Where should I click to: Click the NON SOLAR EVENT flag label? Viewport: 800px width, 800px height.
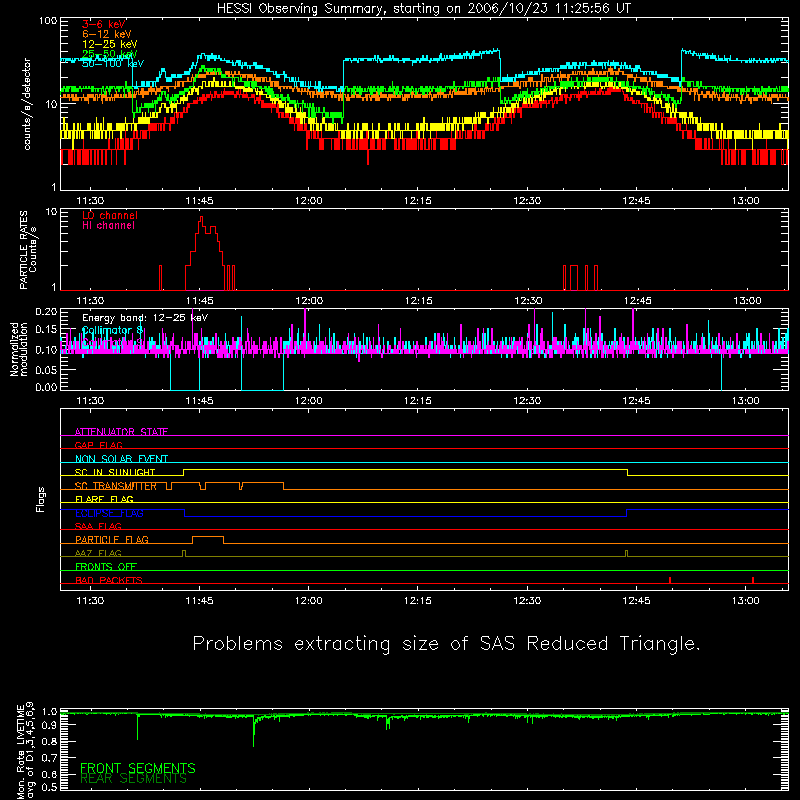[121, 459]
